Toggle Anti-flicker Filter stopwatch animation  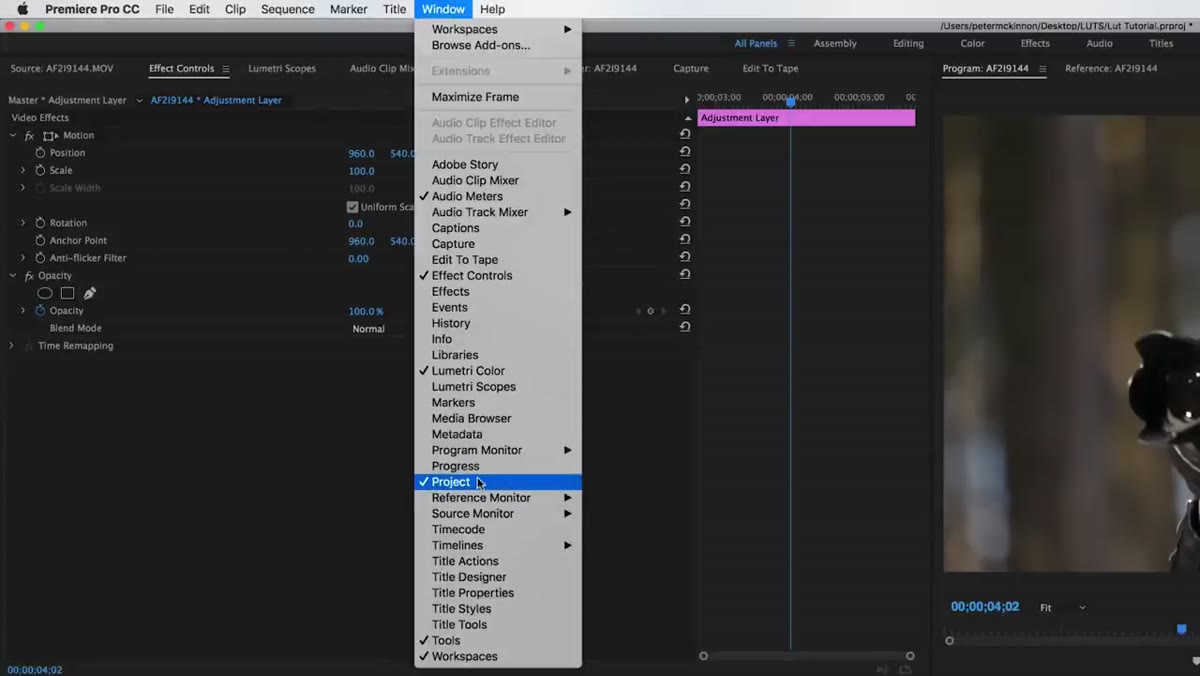coord(40,258)
